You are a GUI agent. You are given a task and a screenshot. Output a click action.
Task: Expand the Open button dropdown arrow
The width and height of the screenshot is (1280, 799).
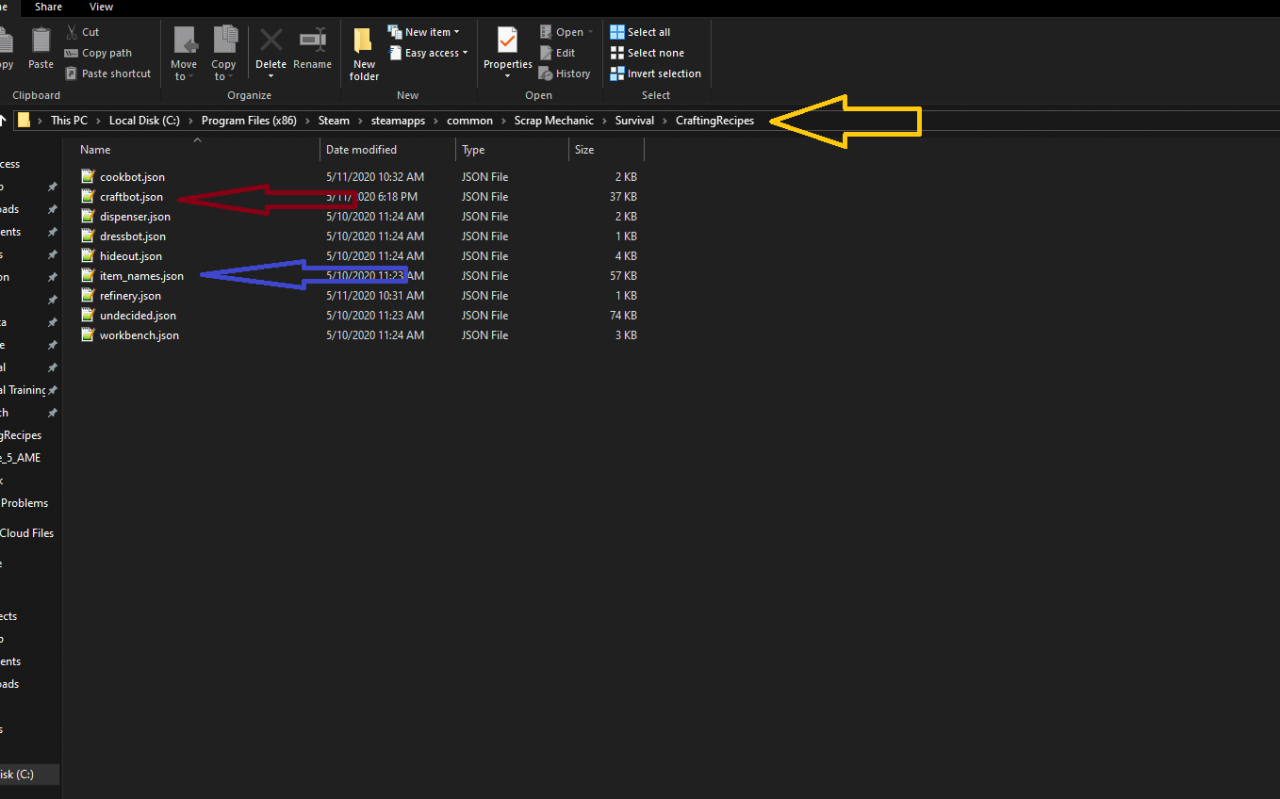click(x=590, y=32)
